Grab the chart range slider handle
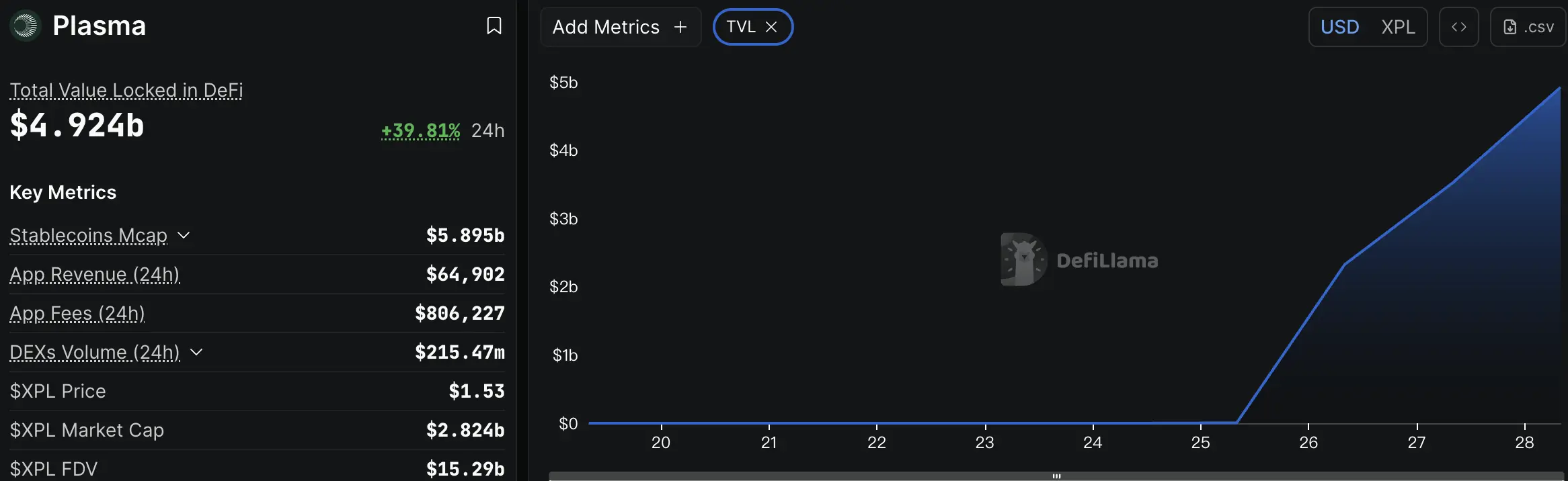Screen dimensions: 1568x481 click(1056, 476)
